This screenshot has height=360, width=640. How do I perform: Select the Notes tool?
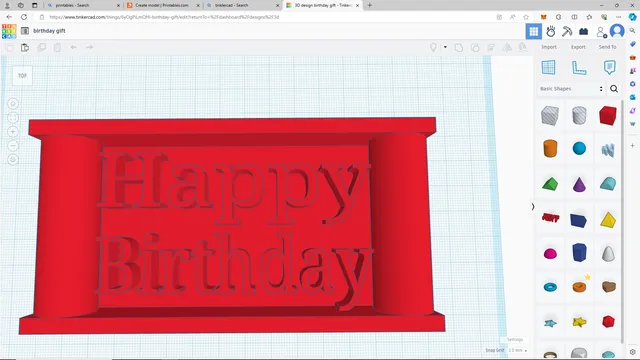[609, 67]
